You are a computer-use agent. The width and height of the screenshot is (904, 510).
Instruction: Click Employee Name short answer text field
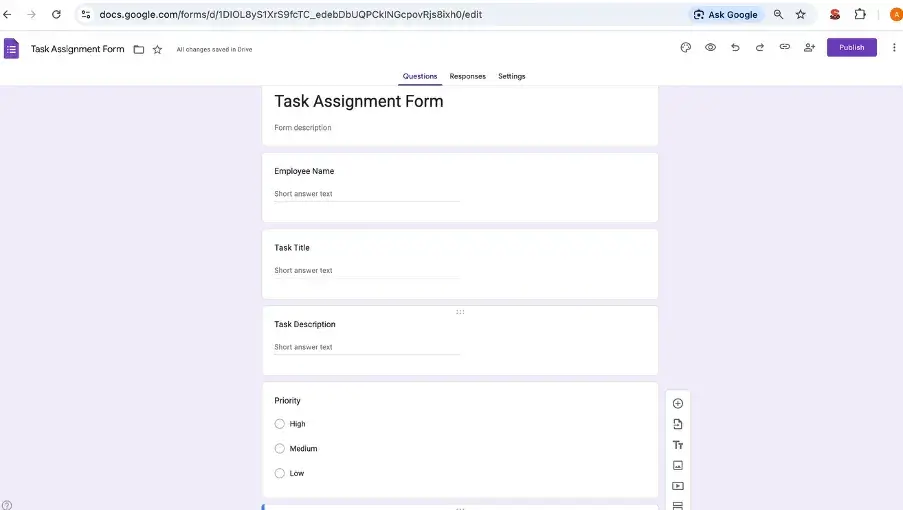(367, 194)
